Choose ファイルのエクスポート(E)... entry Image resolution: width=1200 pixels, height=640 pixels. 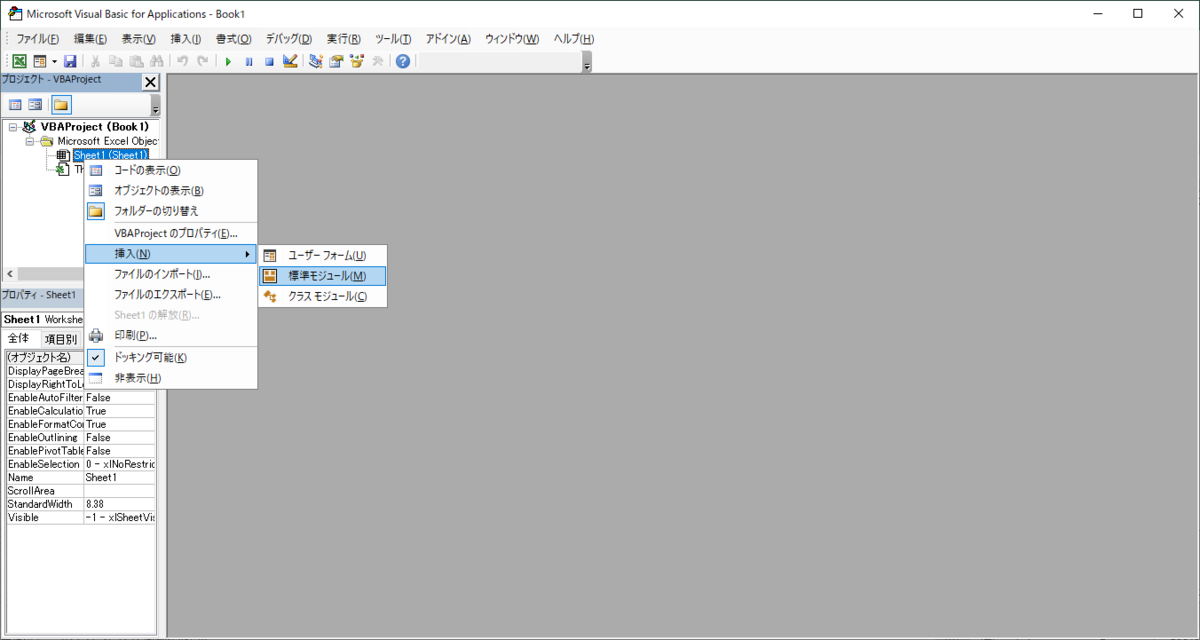click(x=170, y=294)
